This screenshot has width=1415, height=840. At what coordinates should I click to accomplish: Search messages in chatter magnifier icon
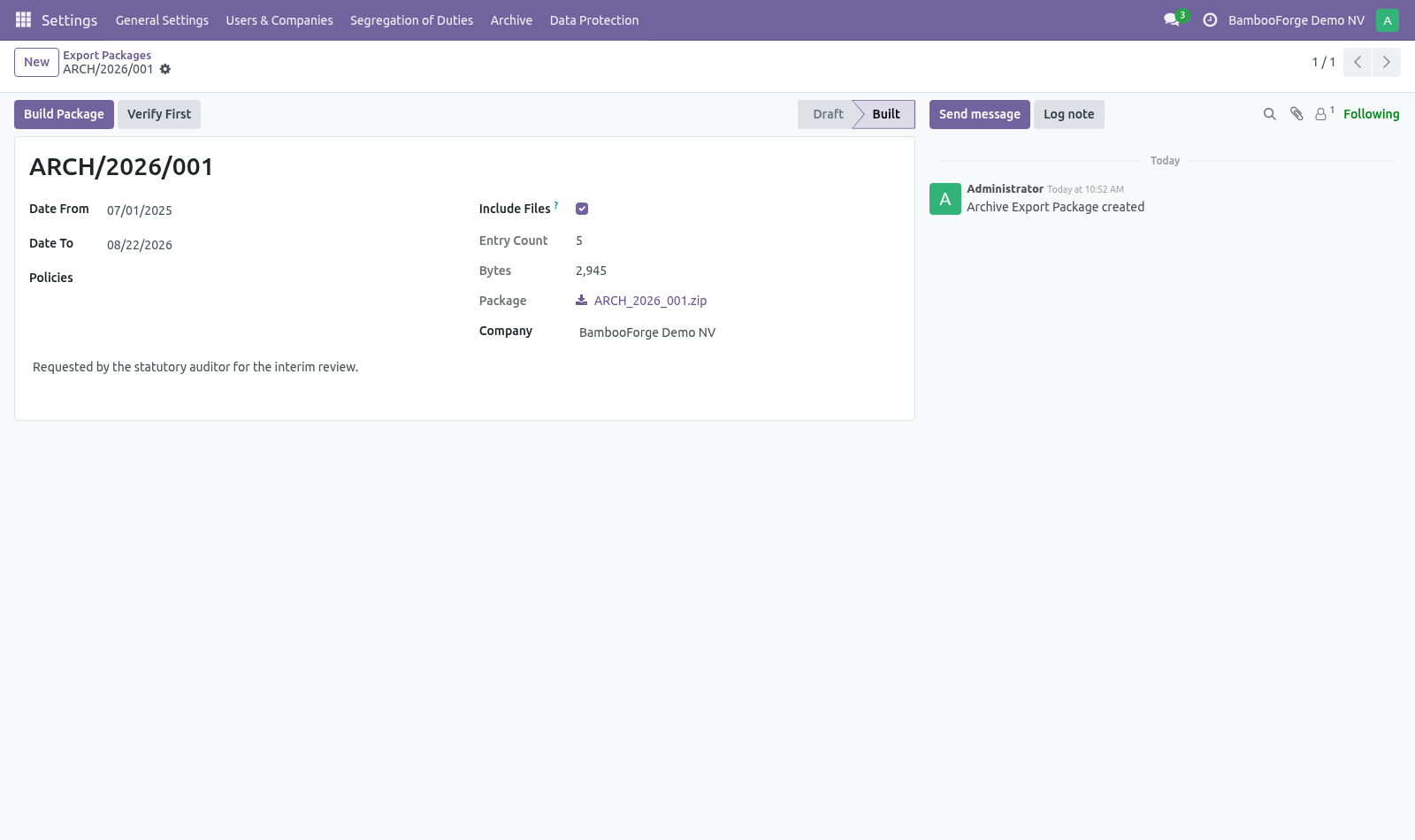[x=1270, y=114]
